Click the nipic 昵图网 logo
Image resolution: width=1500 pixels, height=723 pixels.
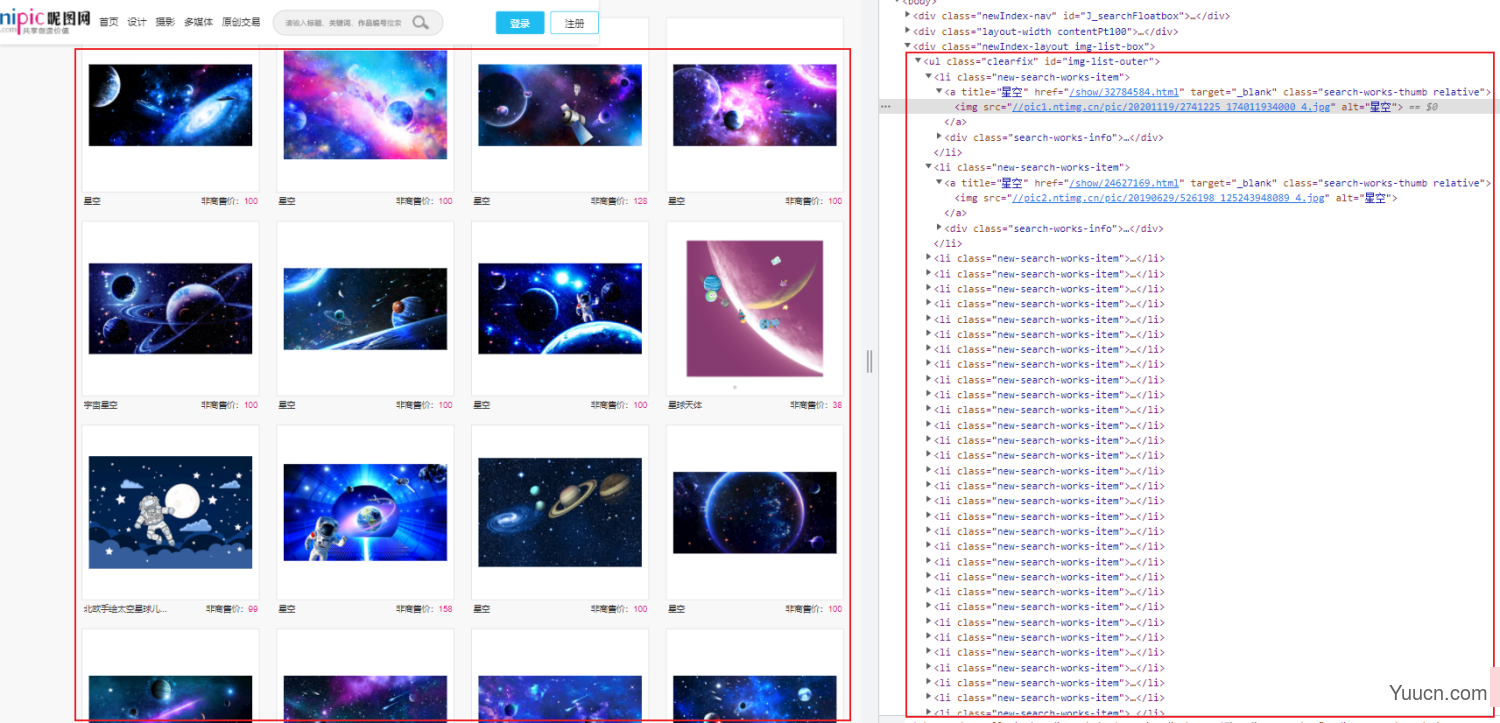[x=46, y=20]
